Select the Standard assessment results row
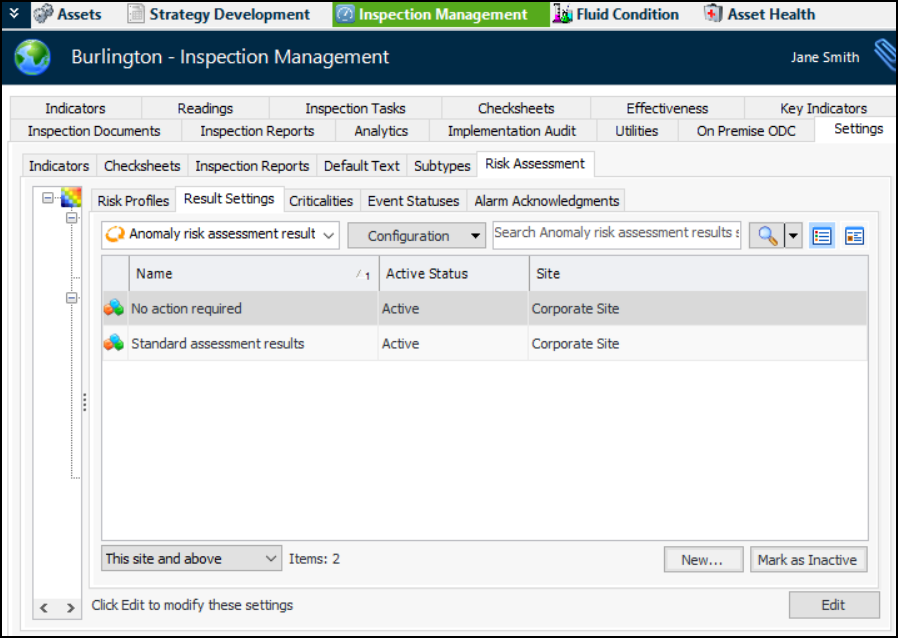The width and height of the screenshot is (898, 638). 485,344
